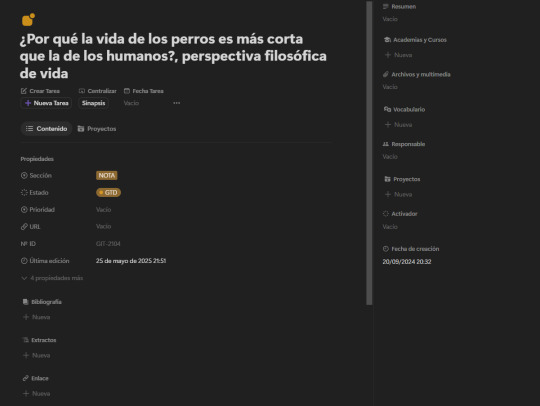Viewport: 540px width, 406px height.
Task: Change the GTD status tag
Action: point(108,192)
